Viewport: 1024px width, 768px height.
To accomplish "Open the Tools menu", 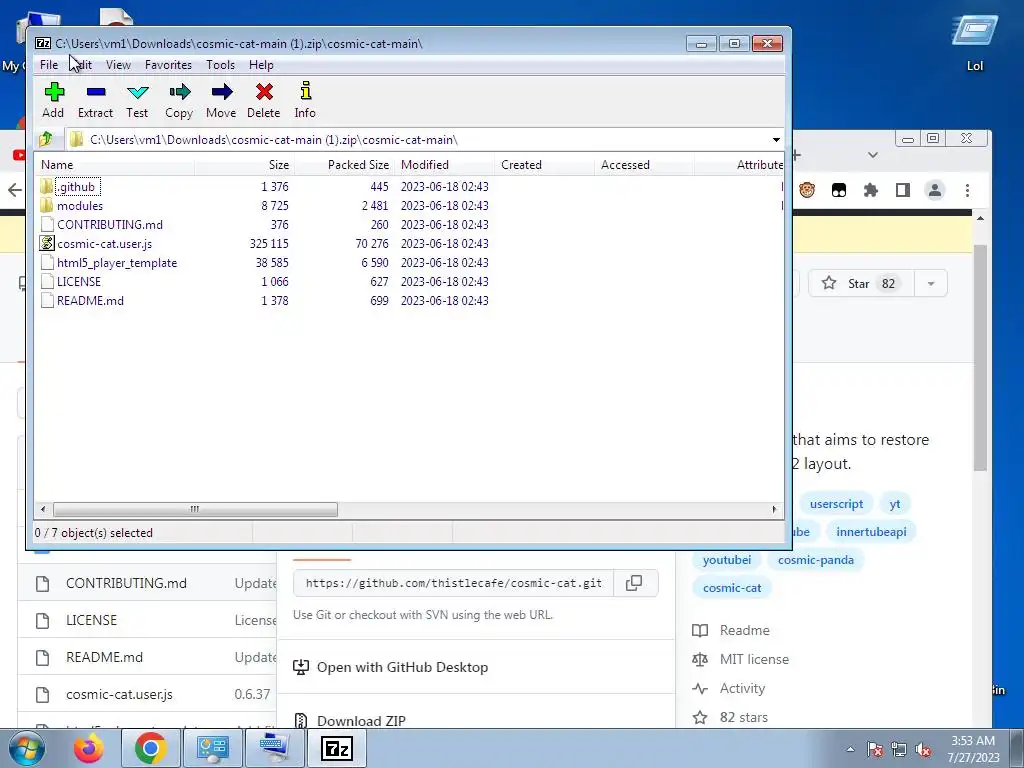I will [x=220, y=65].
